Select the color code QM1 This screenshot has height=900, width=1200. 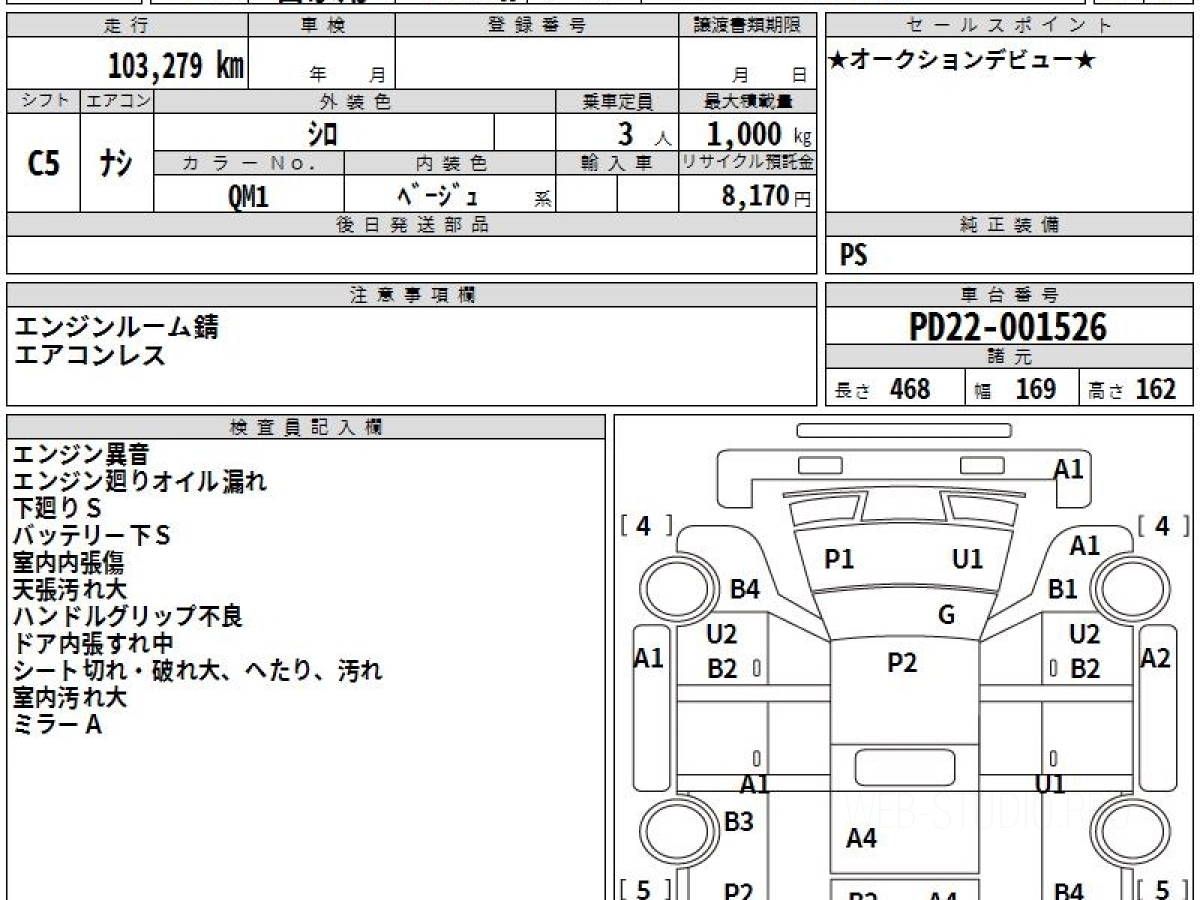[248, 196]
